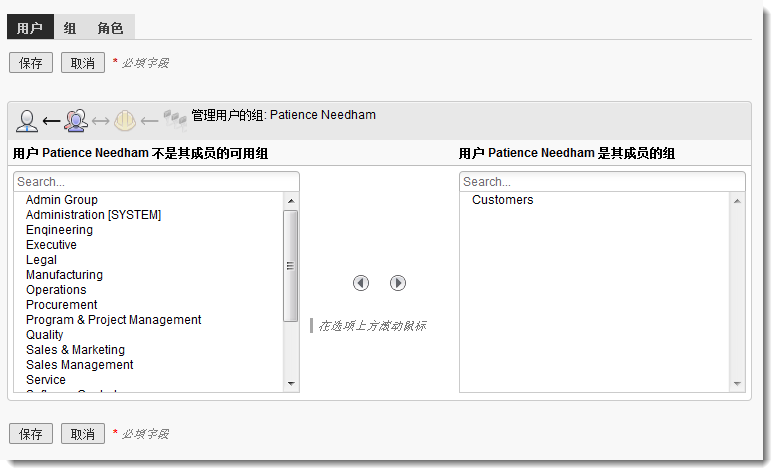The height and width of the screenshot is (475, 778).
Task: Click available list scrollbar up arrow
Action: (291, 201)
